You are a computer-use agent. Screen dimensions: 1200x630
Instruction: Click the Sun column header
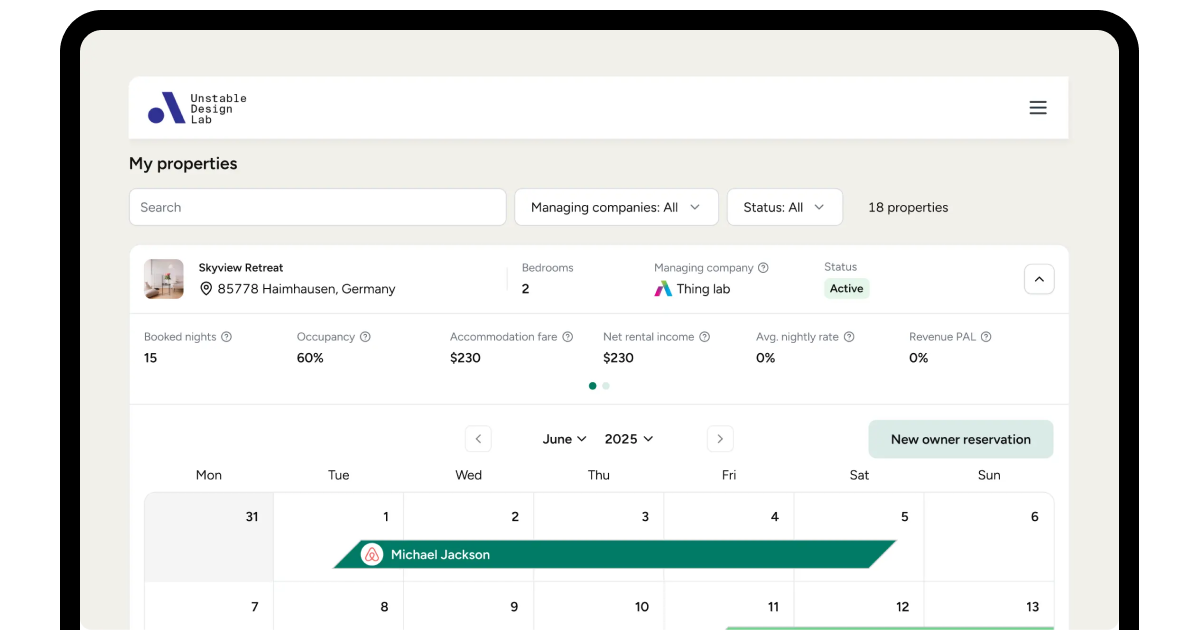coord(989,475)
